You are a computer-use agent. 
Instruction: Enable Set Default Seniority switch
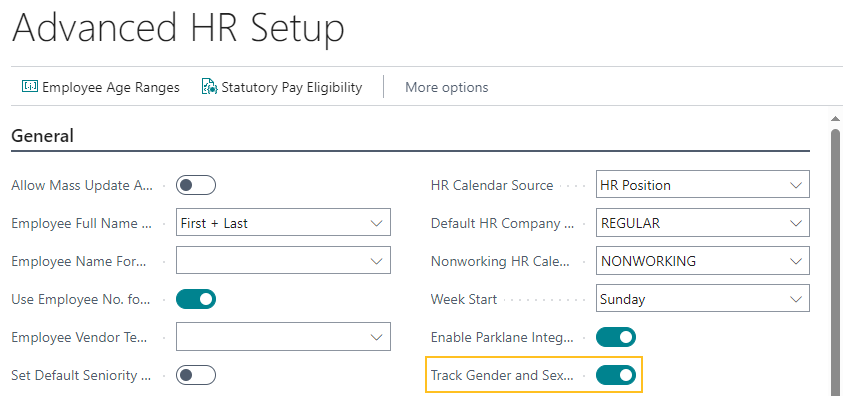click(x=196, y=375)
